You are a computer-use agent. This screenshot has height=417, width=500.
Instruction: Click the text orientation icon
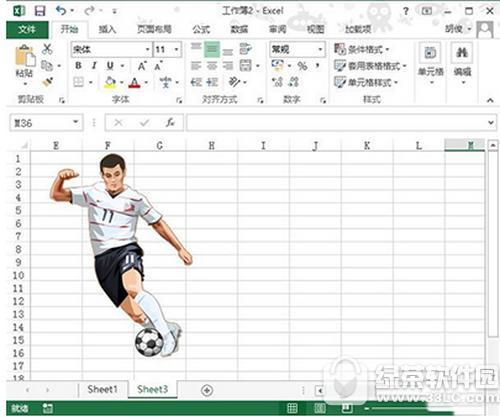click(x=234, y=82)
